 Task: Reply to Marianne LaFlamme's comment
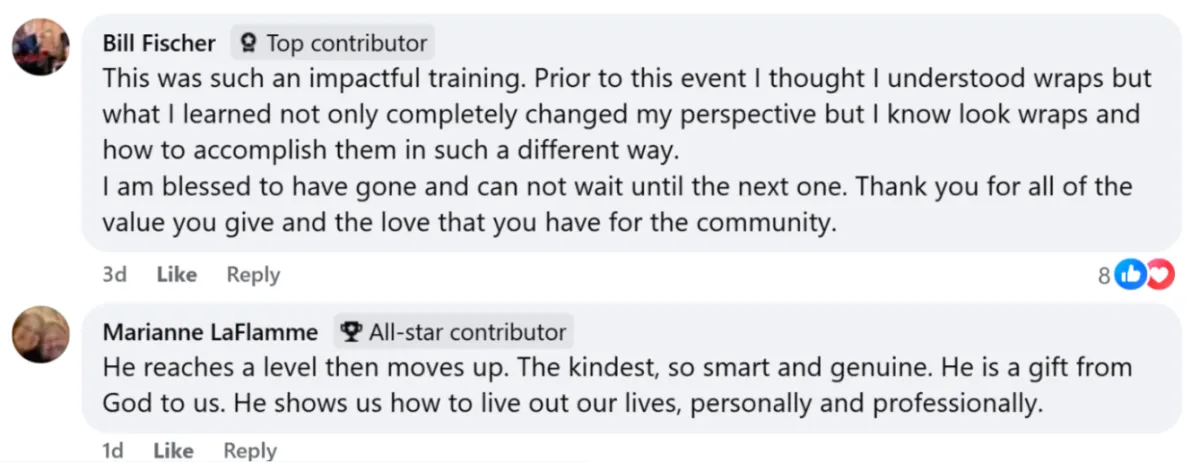tap(250, 451)
